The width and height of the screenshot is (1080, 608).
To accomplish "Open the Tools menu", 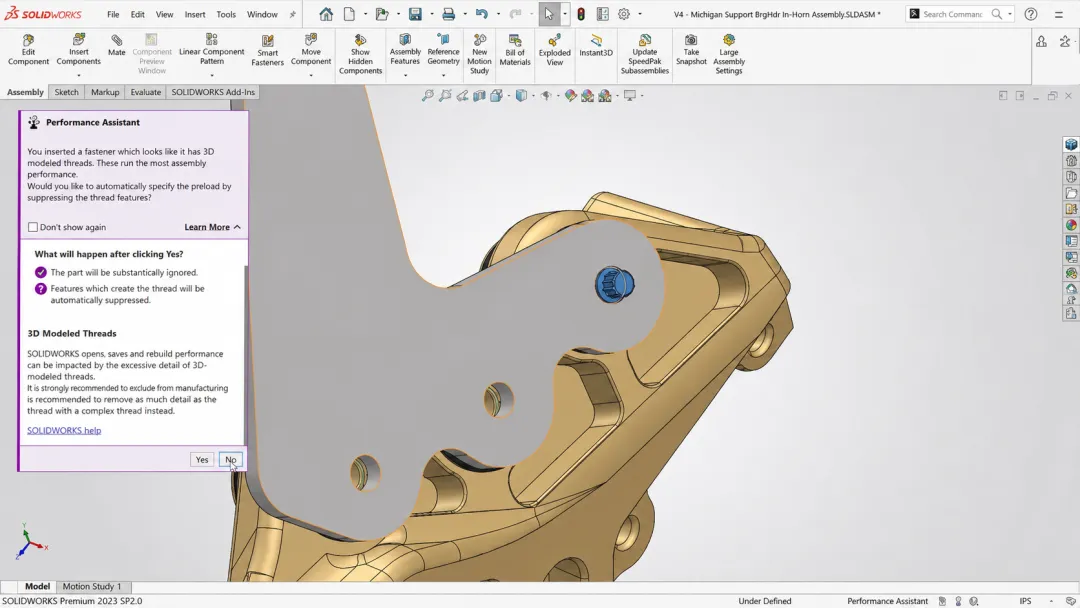I will (x=226, y=14).
